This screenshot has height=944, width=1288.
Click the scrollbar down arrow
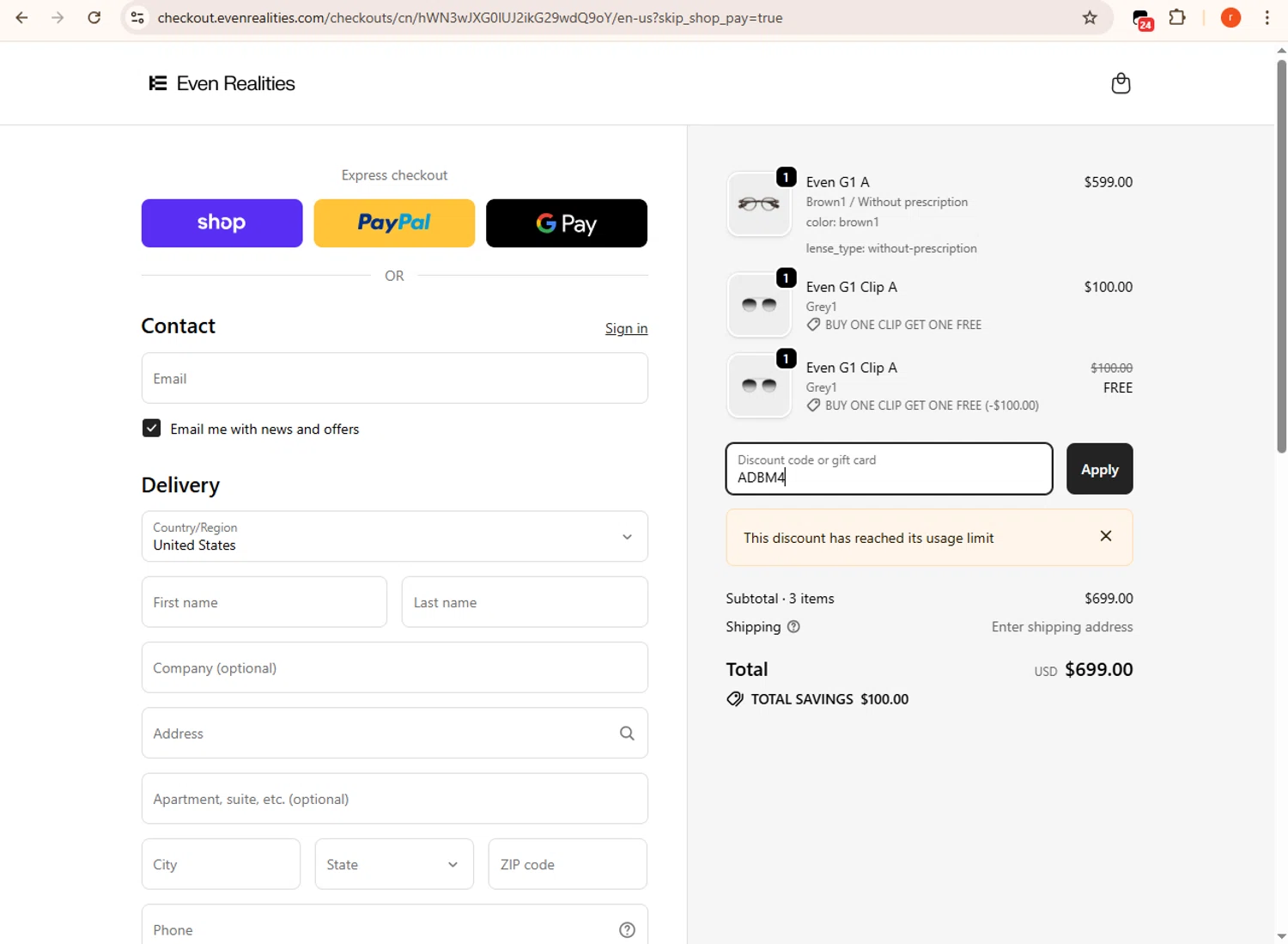coord(1281,936)
